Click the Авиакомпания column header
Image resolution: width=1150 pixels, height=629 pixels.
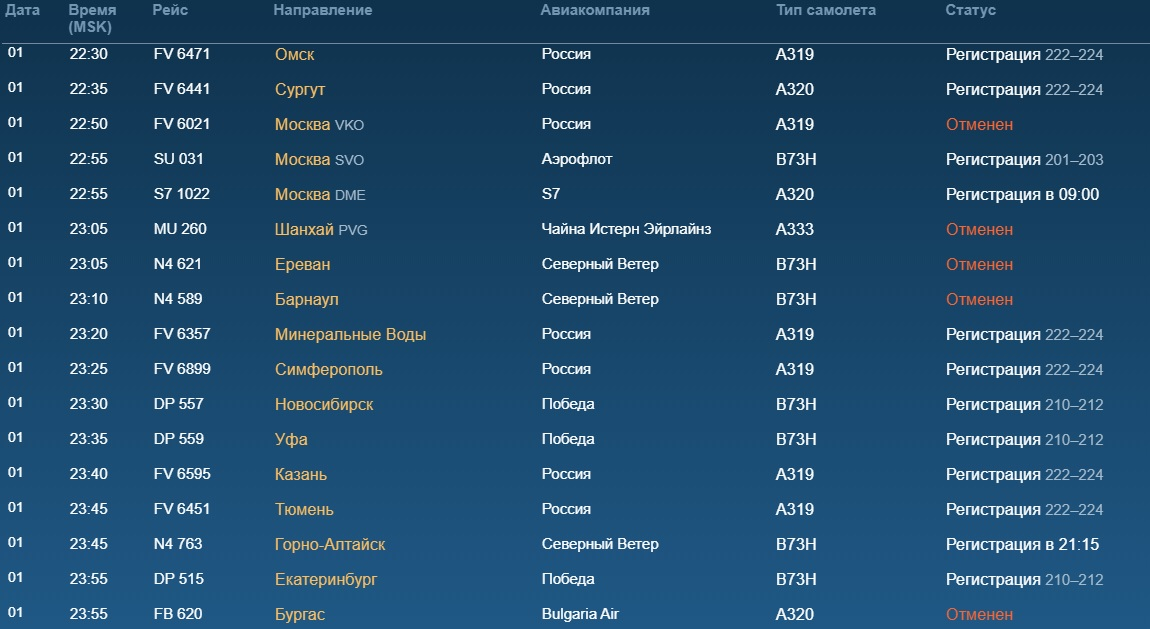coord(595,10)
